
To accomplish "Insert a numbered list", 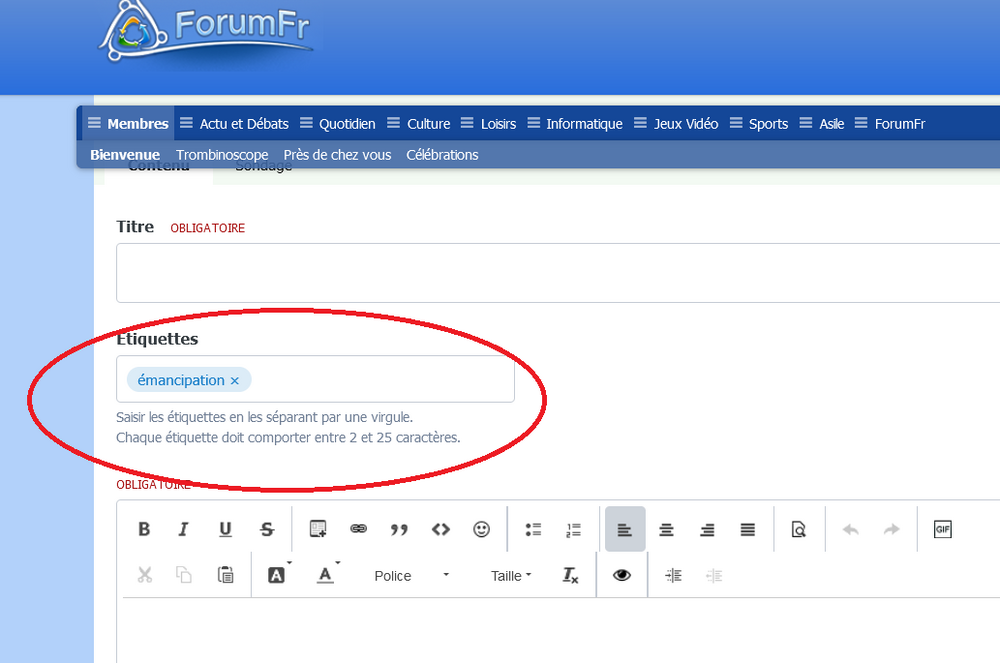I will (x=574, y=530).
